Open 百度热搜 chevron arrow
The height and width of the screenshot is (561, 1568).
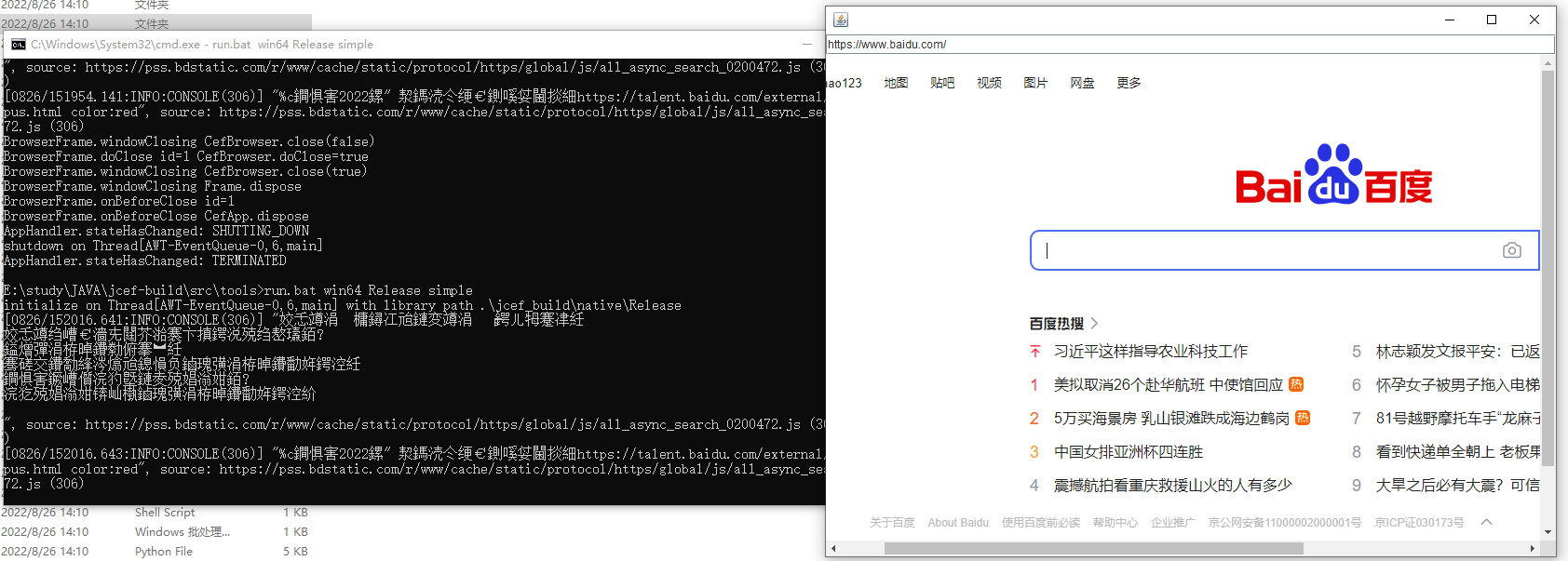click(x=1094, y=323)
